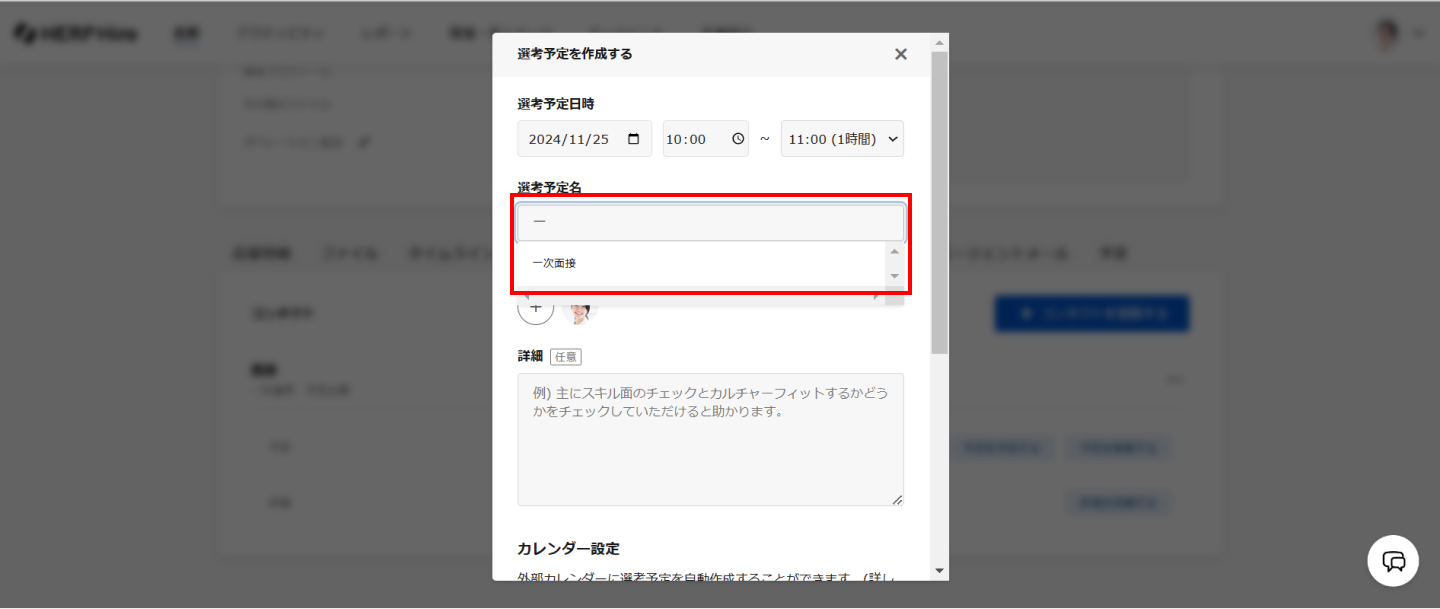Click the 選考予定日時 label
Screen dimensions: 1440x609
pyautogui.click(x=556, y=104)
